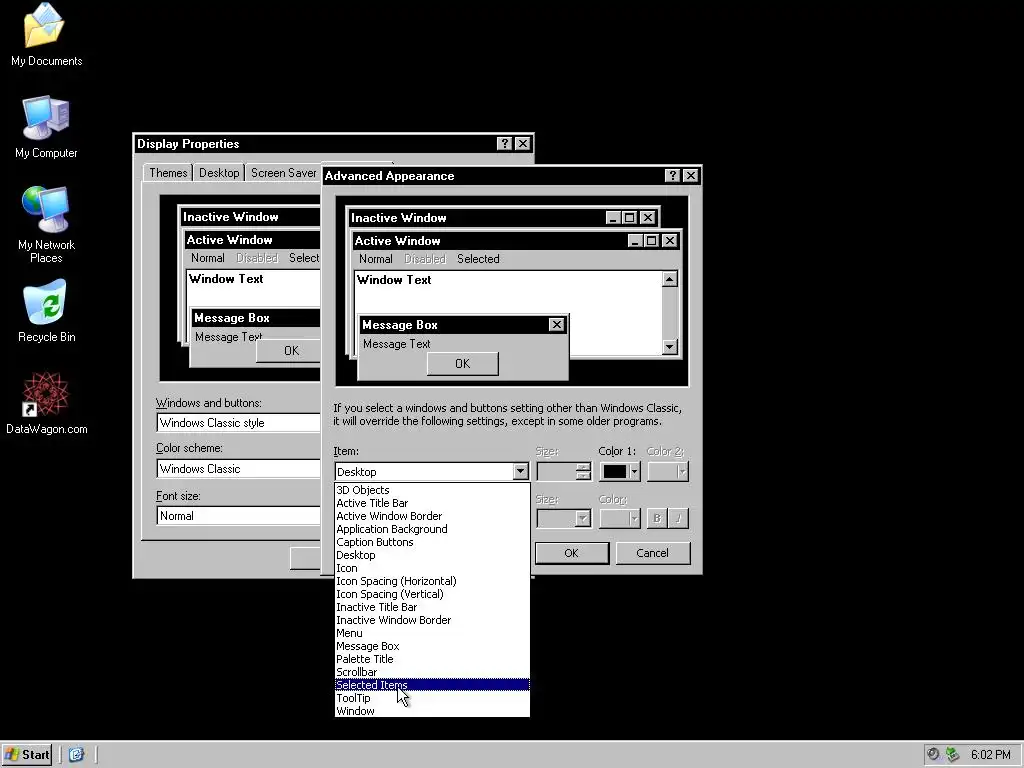The image size is (1024, 768).
Task: Choose Inactive Window Border entry
Action: tap(432, 620)
